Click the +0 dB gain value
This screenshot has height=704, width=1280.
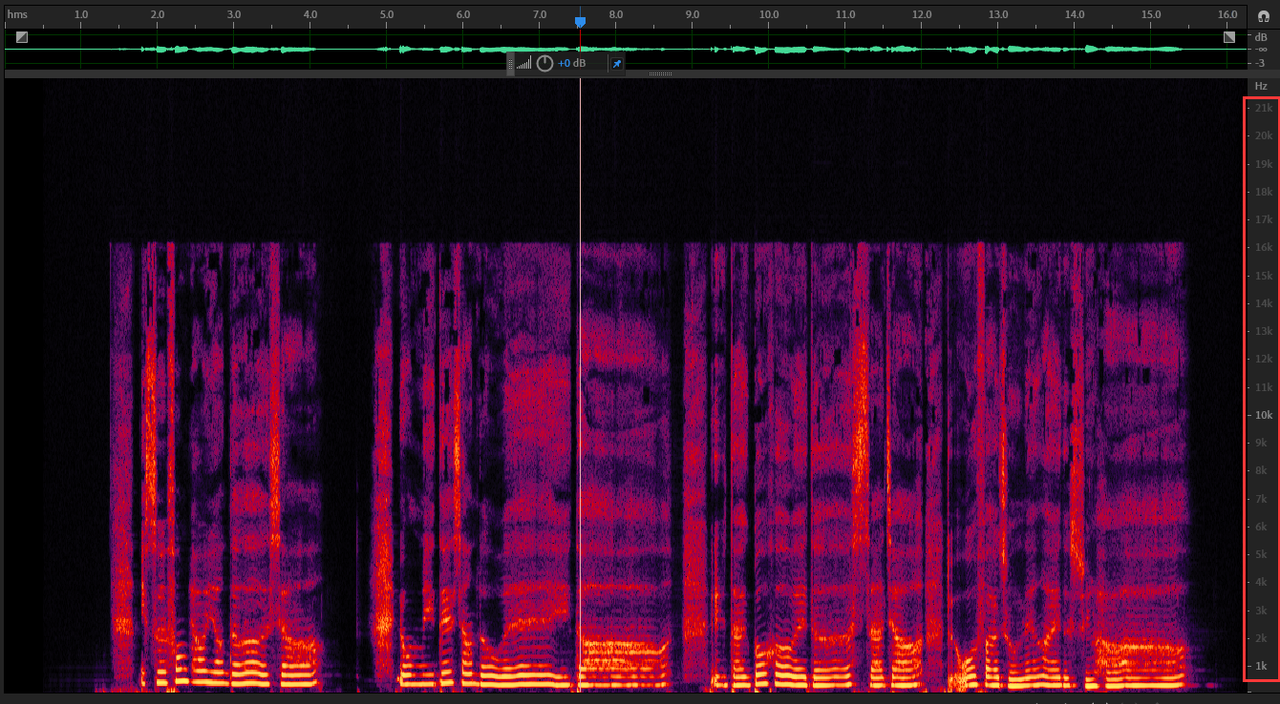(572, 63)
